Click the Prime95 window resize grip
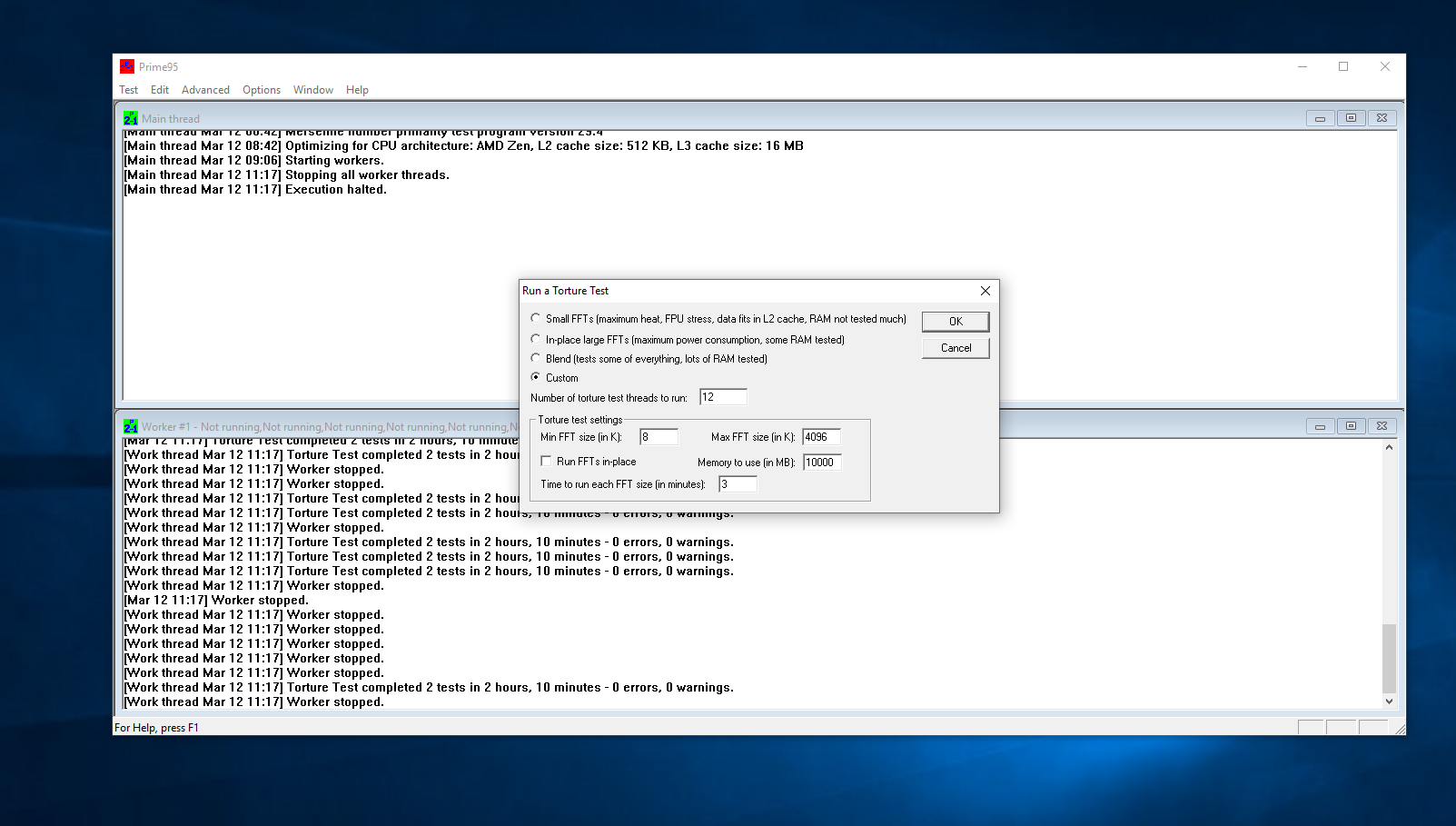This screenshot has height=826, width=1456. tap(1400, 729)
